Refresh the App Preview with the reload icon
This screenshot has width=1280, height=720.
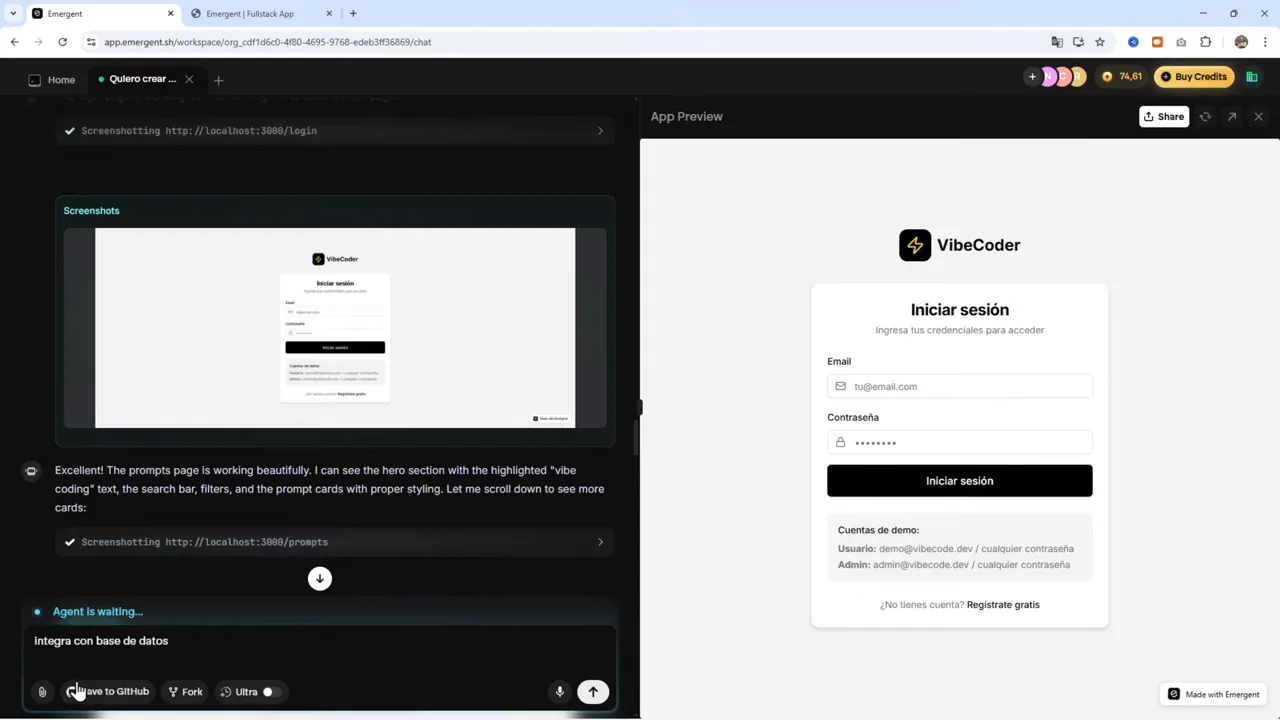[x=1205, y=116]
